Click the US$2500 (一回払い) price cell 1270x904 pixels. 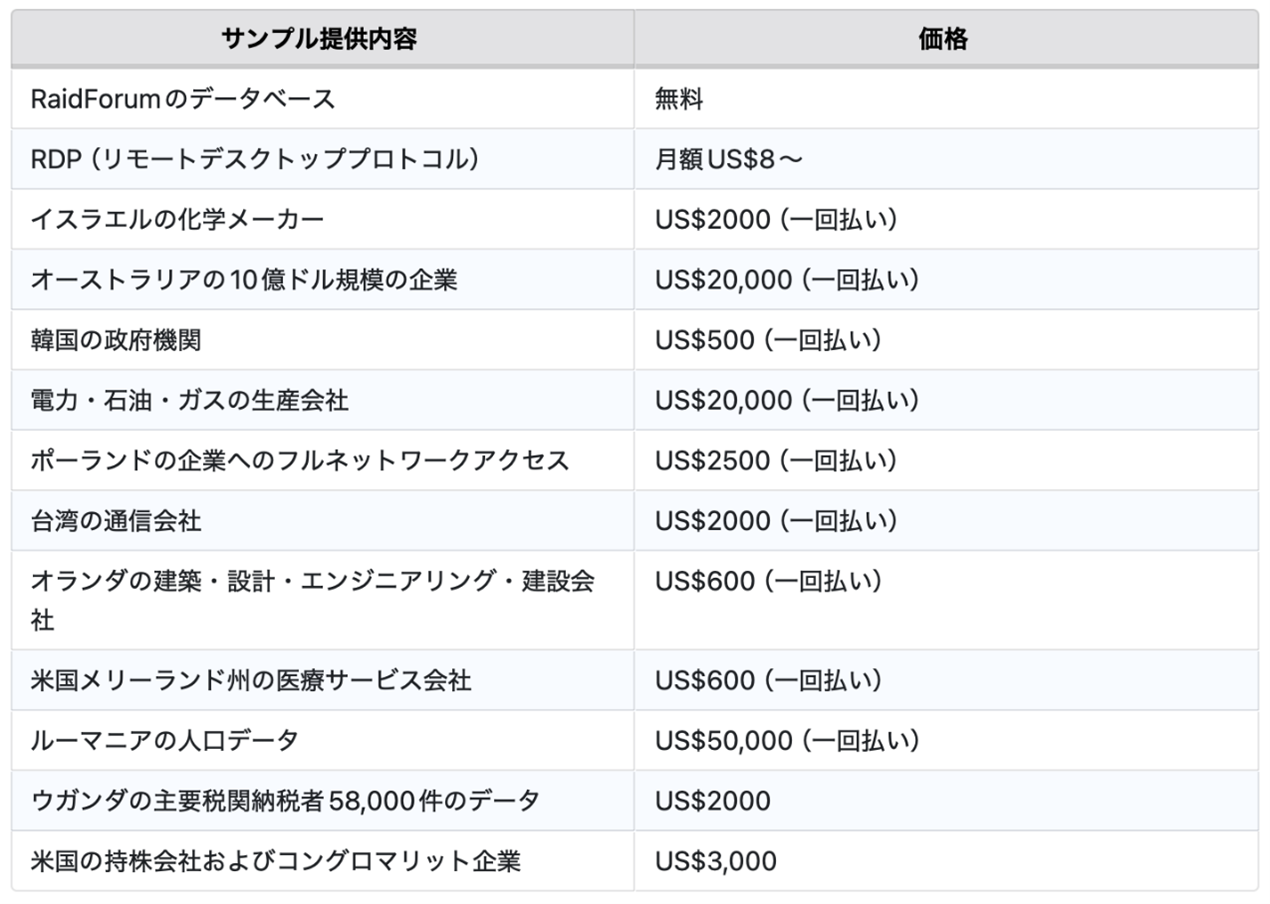(x=776, y=460)
